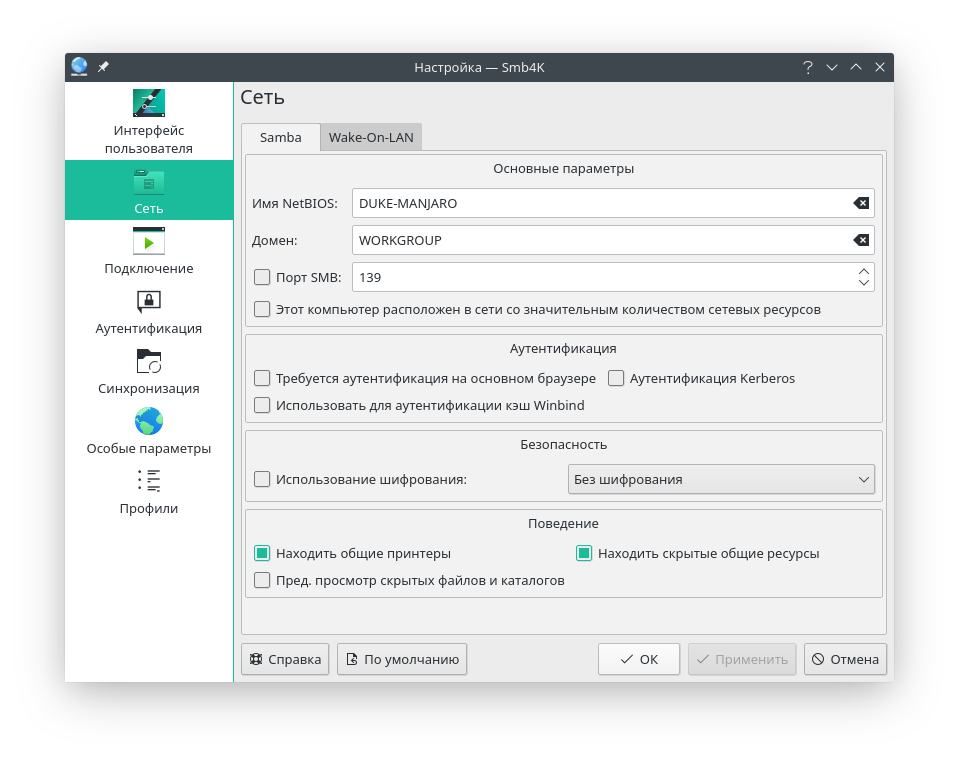Open the Особые параметры globe icon page
Screen dimensions: 959x759
(x=149, y=430)
